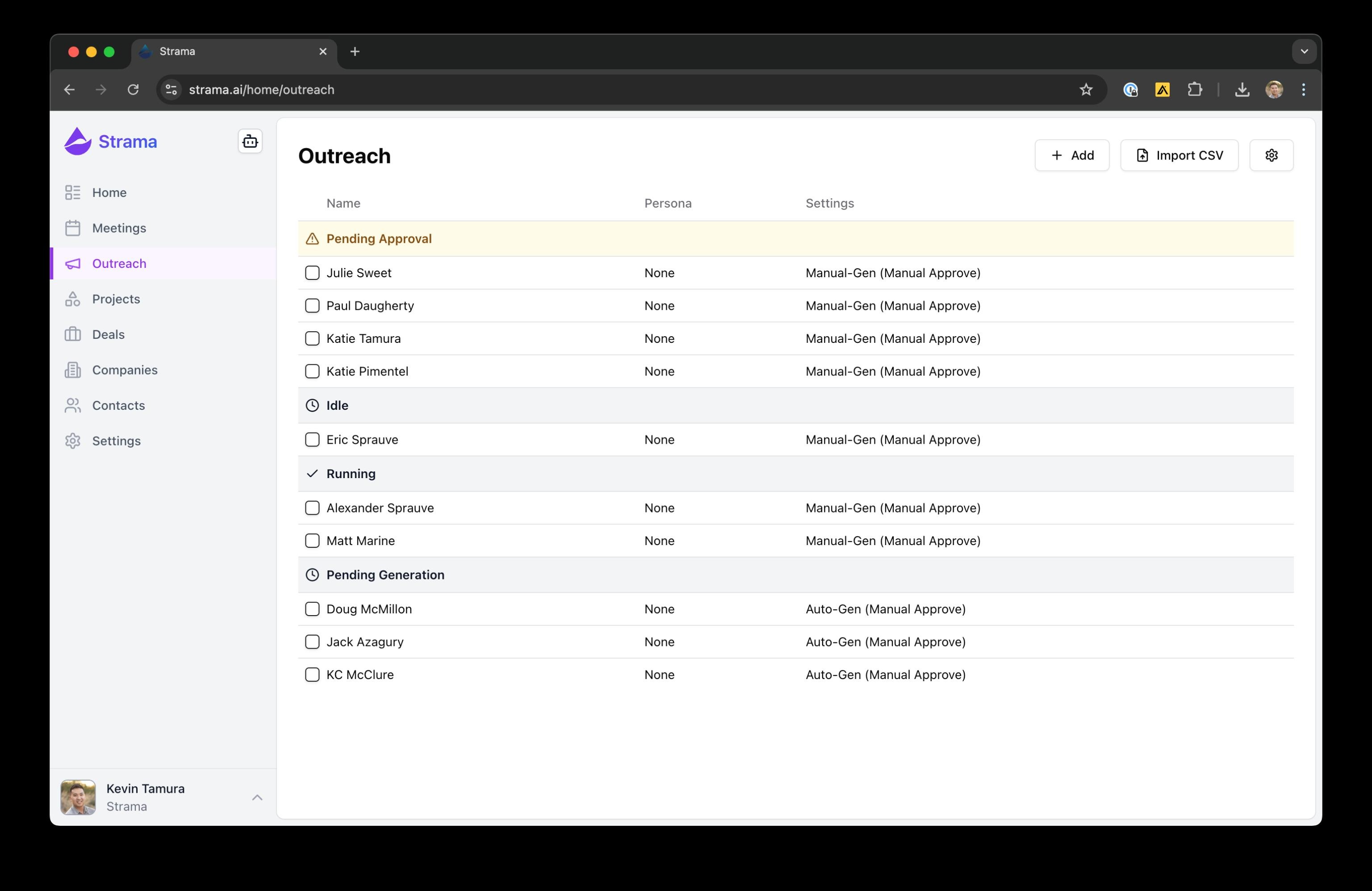Open the browser downloads icon

pyautogui.click(x=1242, y=89)
